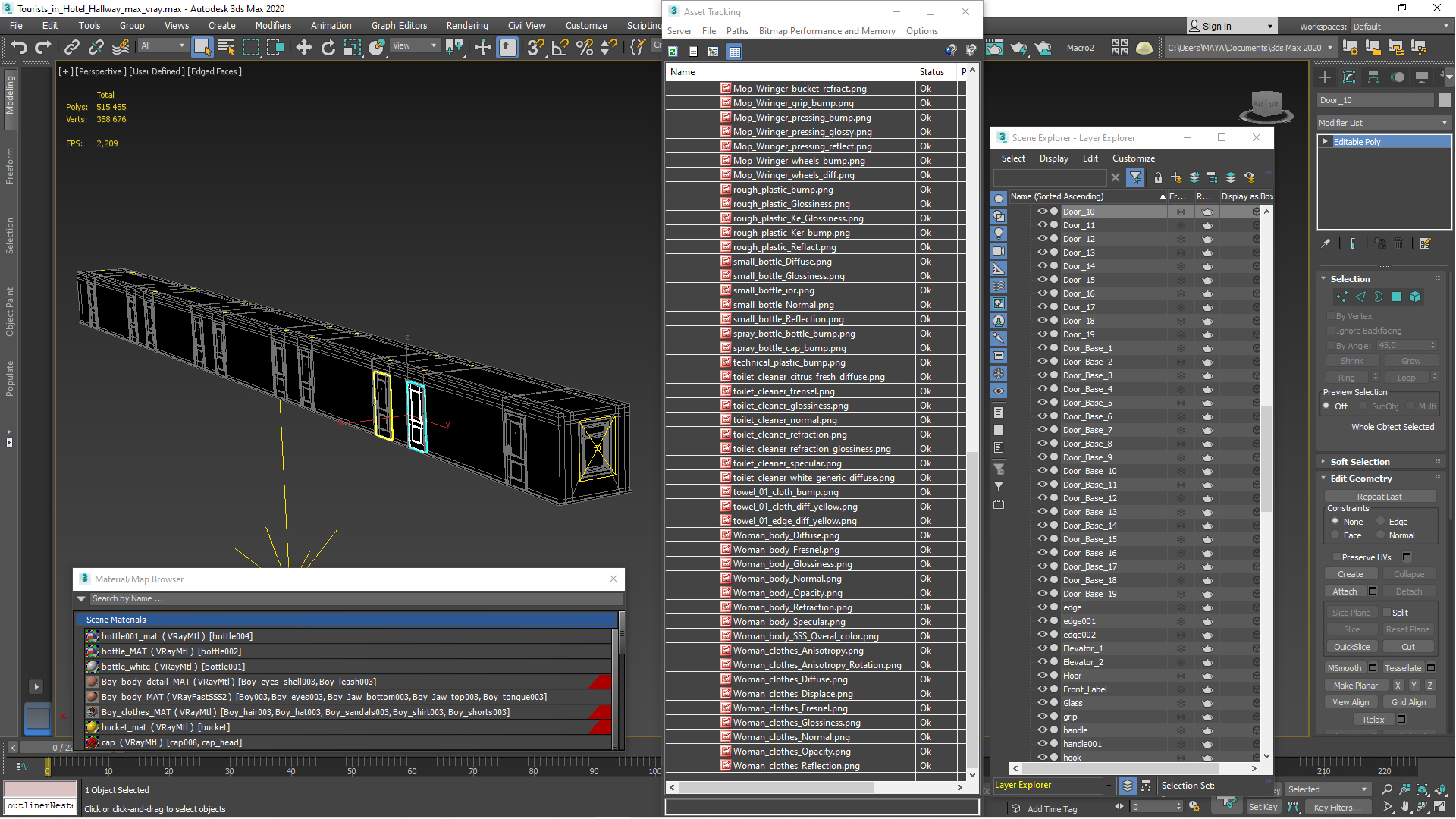Click the Search by Name field
The width and height of the screenshot is (1456, 819).
click(x=355, y=599)
